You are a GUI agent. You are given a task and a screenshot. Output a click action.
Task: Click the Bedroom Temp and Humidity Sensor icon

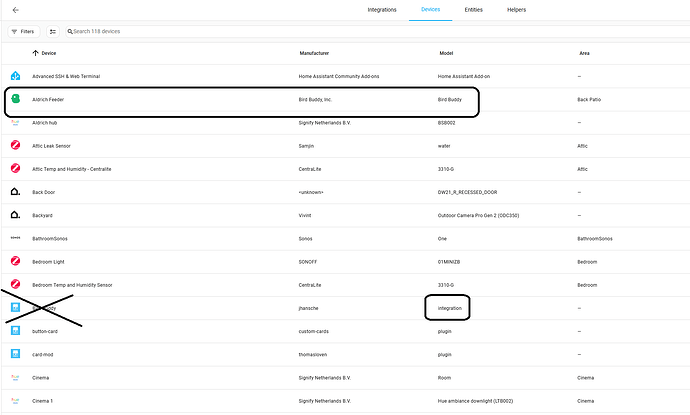pos(15,284)
